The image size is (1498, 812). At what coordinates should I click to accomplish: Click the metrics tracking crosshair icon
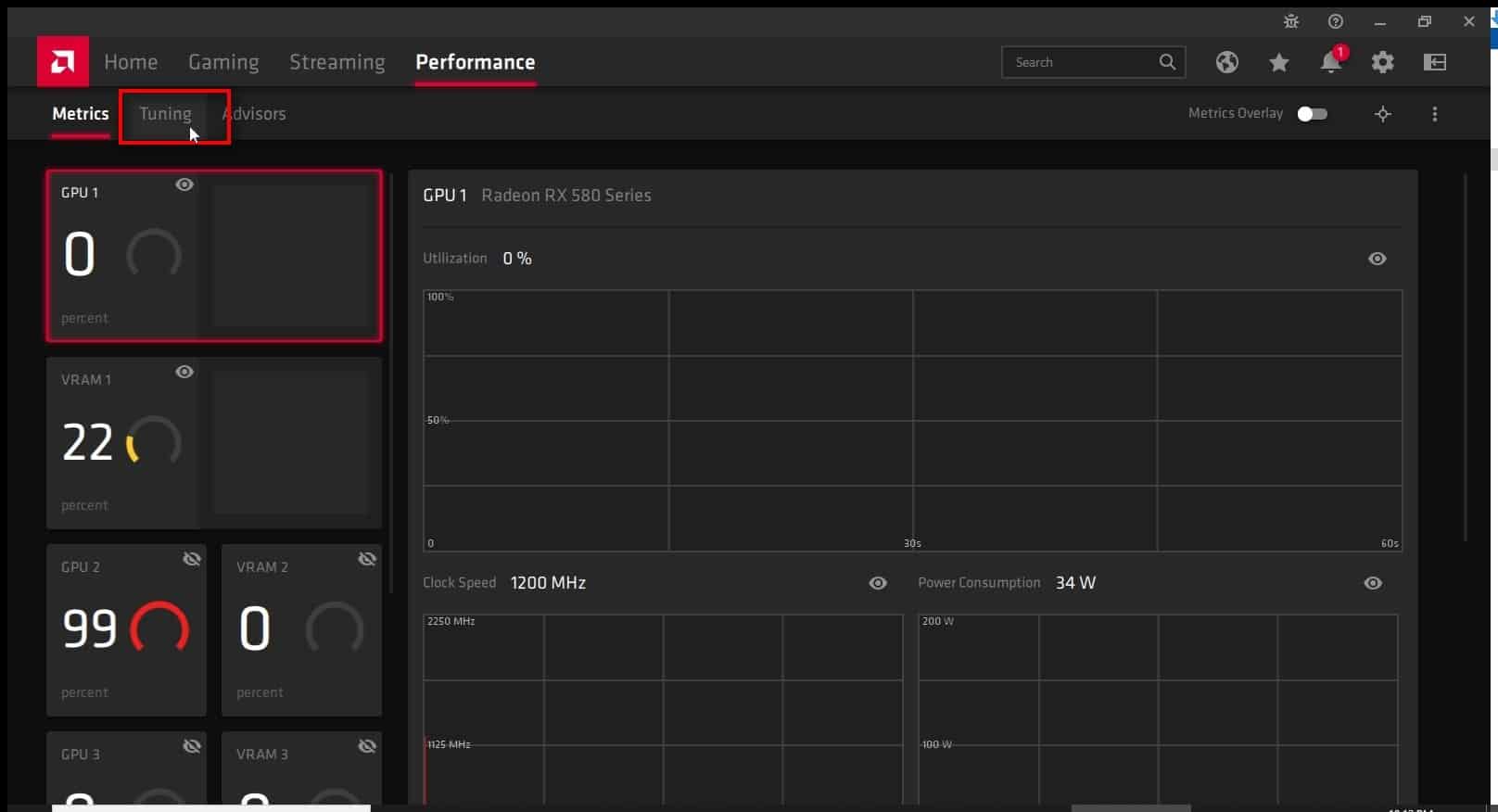(x=1383, y=114)
